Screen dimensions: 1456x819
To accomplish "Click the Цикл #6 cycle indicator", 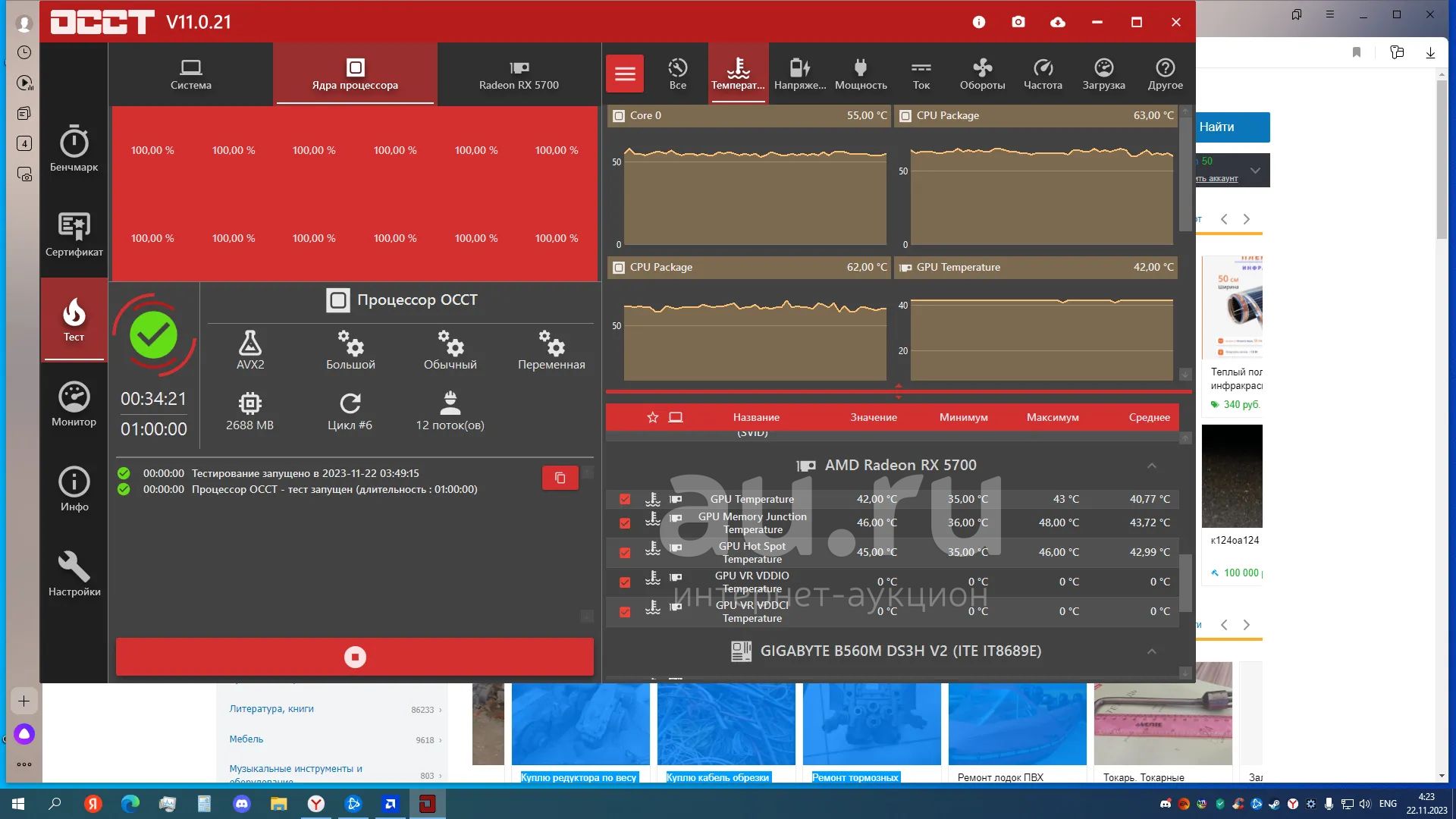I will (x=350, y=411).
